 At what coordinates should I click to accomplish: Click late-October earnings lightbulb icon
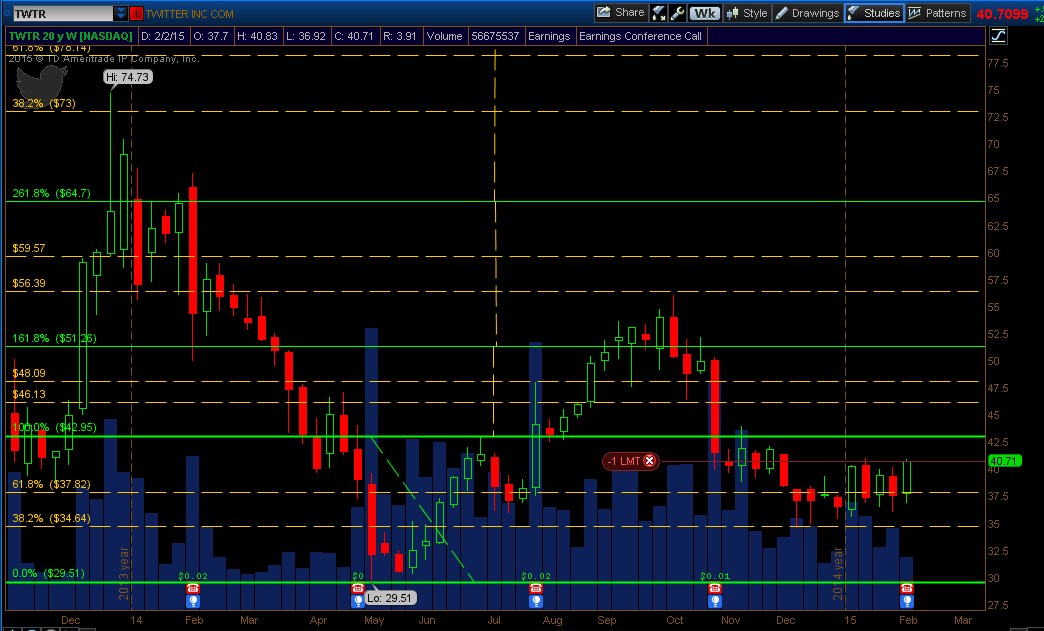(714, 601)
